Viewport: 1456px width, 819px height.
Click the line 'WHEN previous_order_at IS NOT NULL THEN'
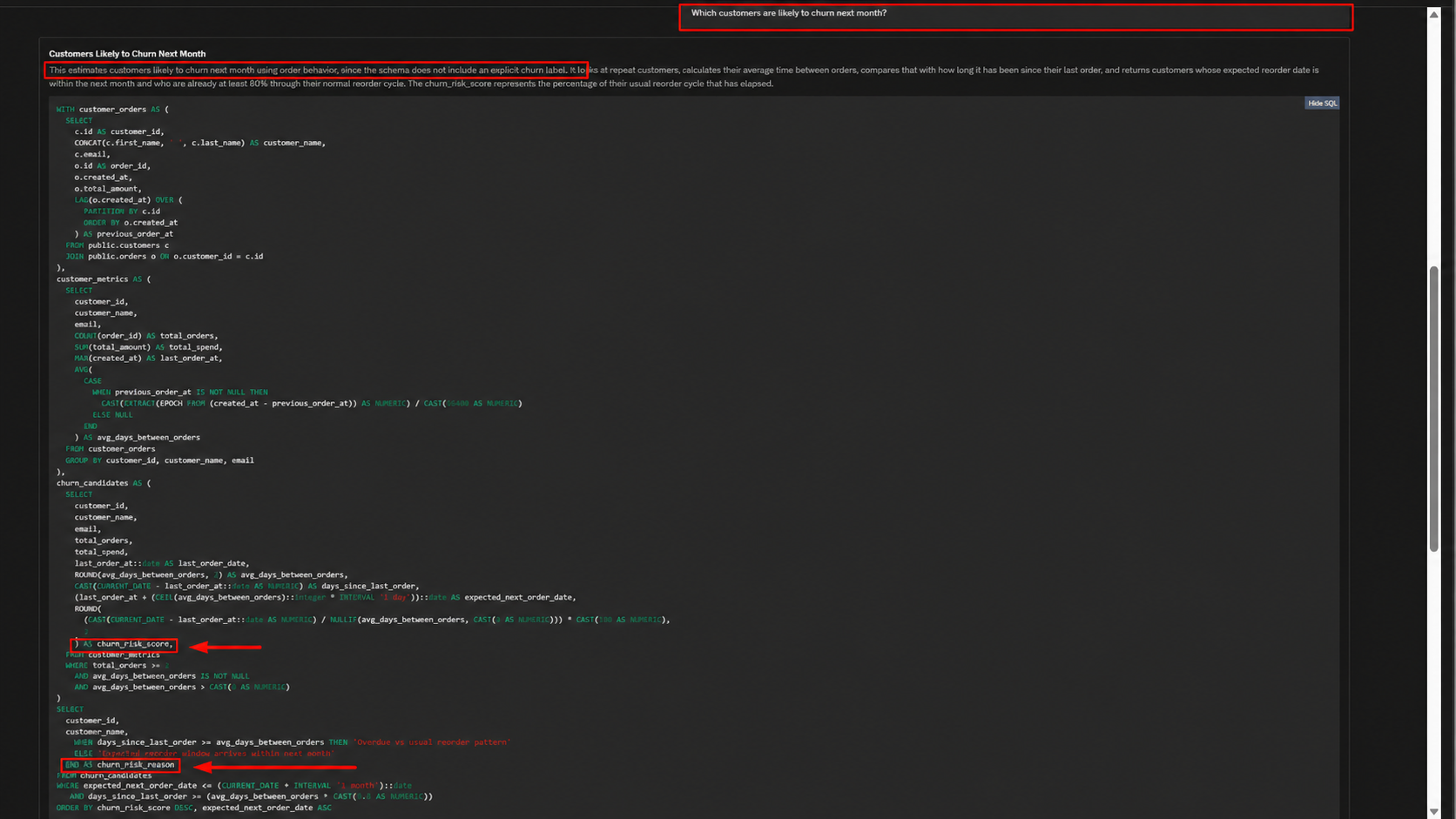point(179,393)
